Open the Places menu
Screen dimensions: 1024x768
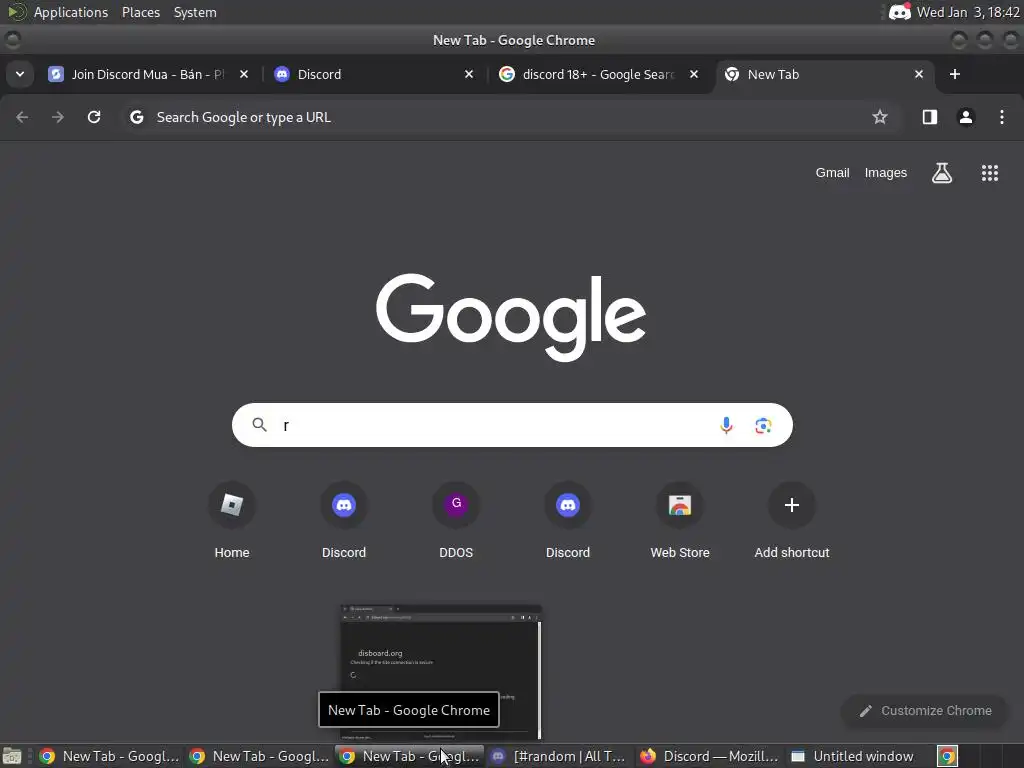[x=140, y=12]
